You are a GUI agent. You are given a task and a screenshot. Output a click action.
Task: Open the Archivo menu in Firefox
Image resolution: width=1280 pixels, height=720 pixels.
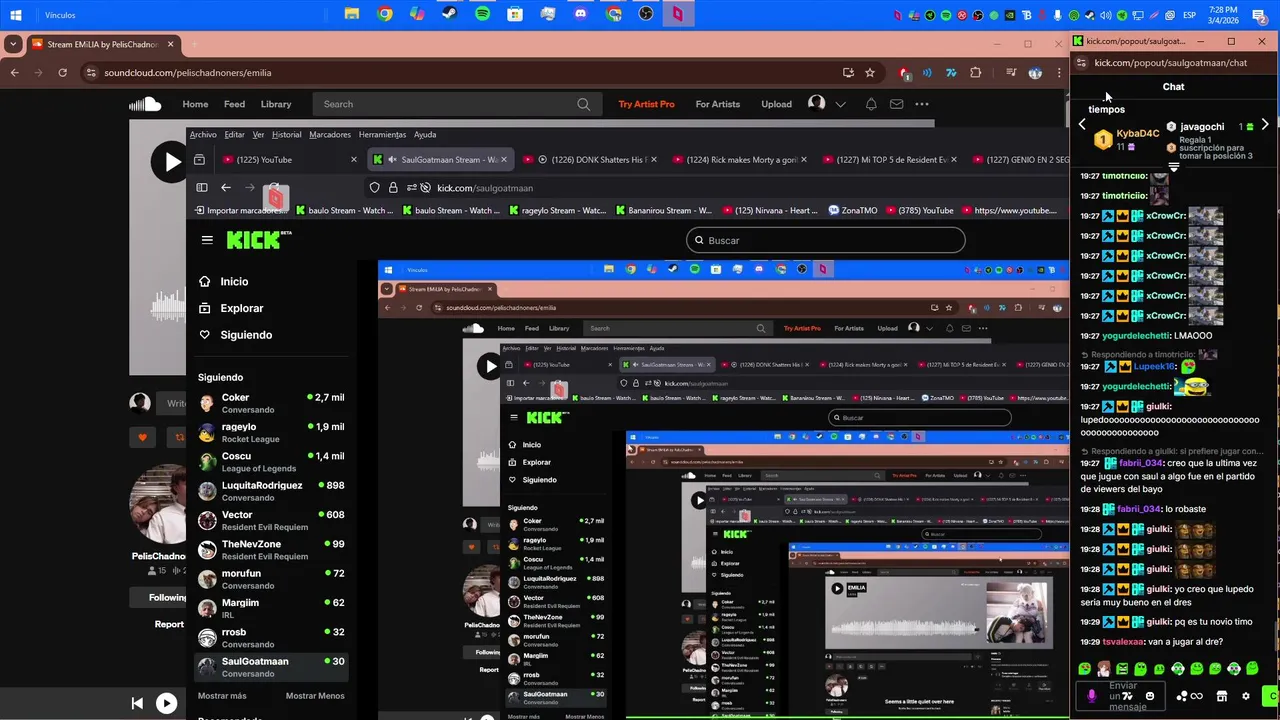click(203, 134)
